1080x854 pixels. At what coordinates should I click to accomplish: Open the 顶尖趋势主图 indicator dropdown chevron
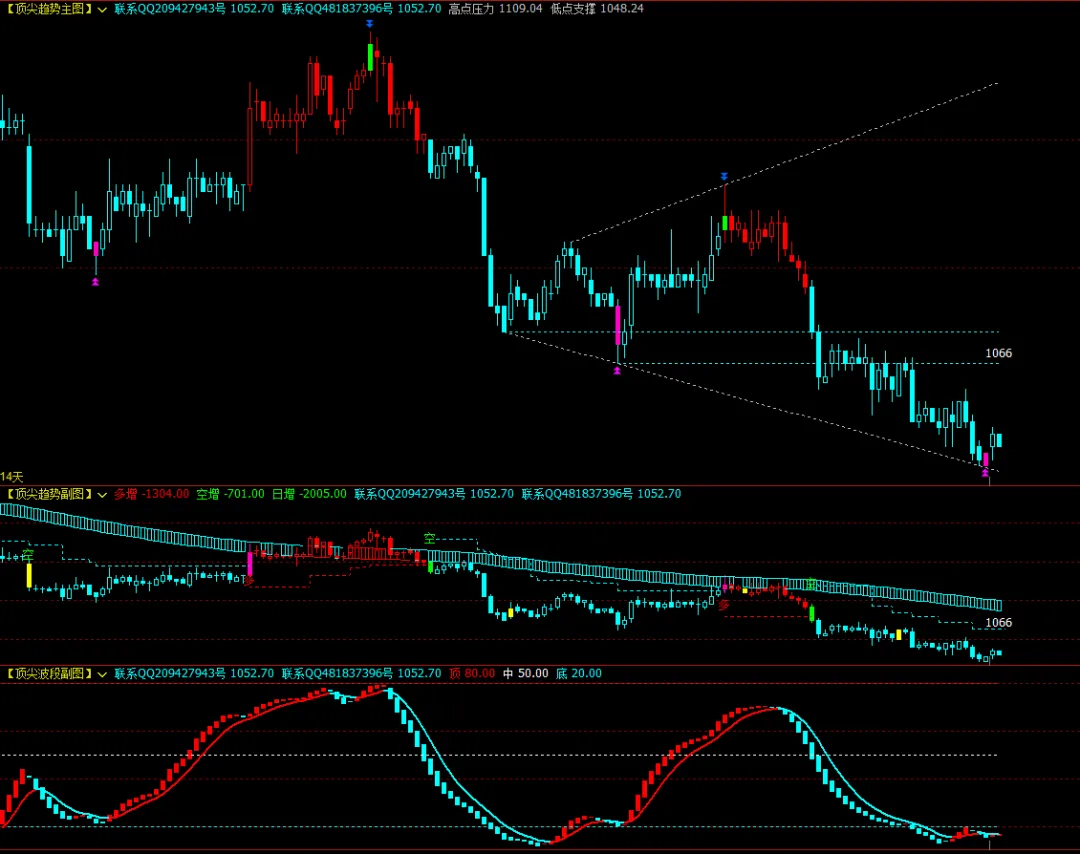click(x=102, y=10)
